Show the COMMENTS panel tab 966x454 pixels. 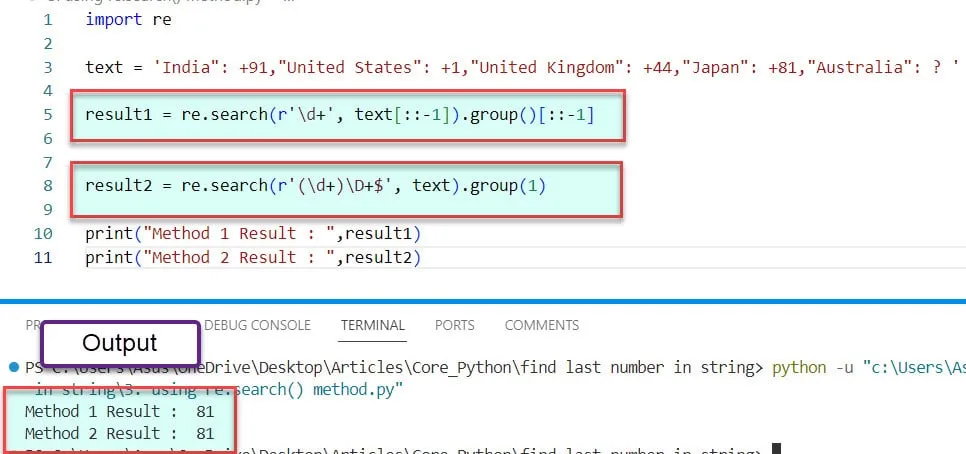pos(541,325)
